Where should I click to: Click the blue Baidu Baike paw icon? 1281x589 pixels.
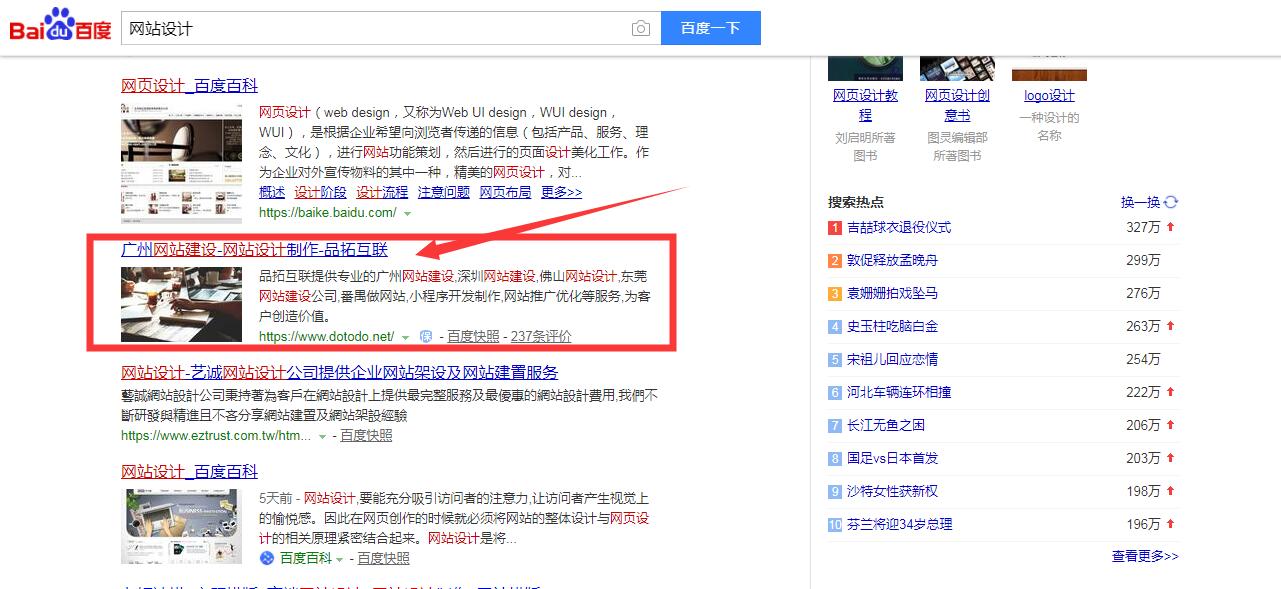pyautogui.click(x=267, y=558)
